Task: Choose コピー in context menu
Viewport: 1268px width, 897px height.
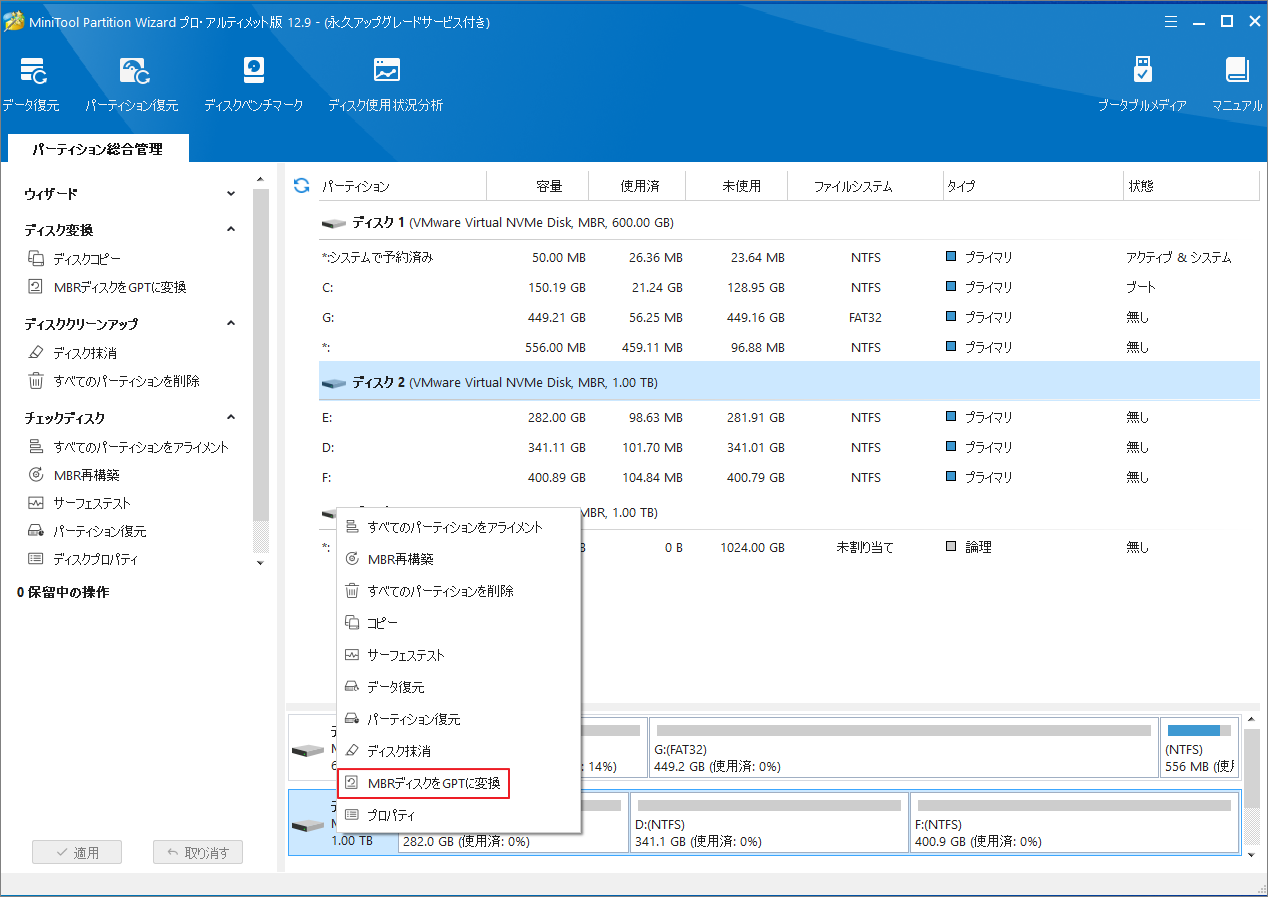Action: 459,623
